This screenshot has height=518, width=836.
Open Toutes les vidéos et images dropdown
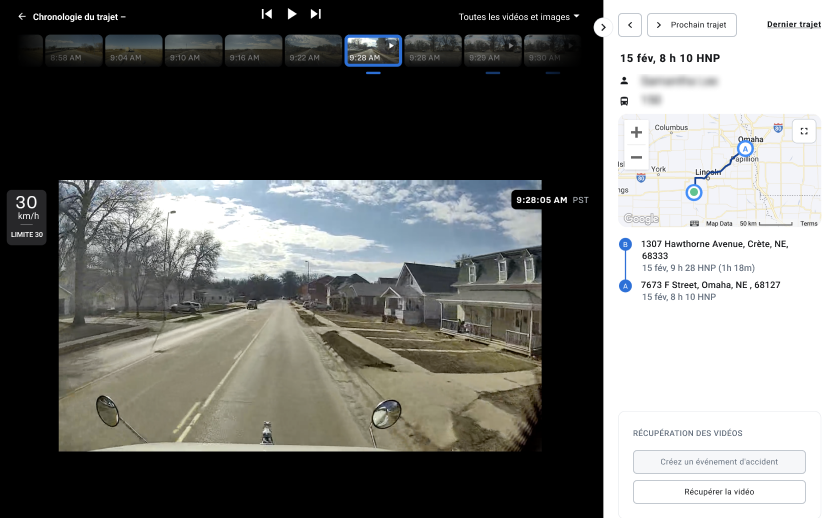[x=519, y=17]
